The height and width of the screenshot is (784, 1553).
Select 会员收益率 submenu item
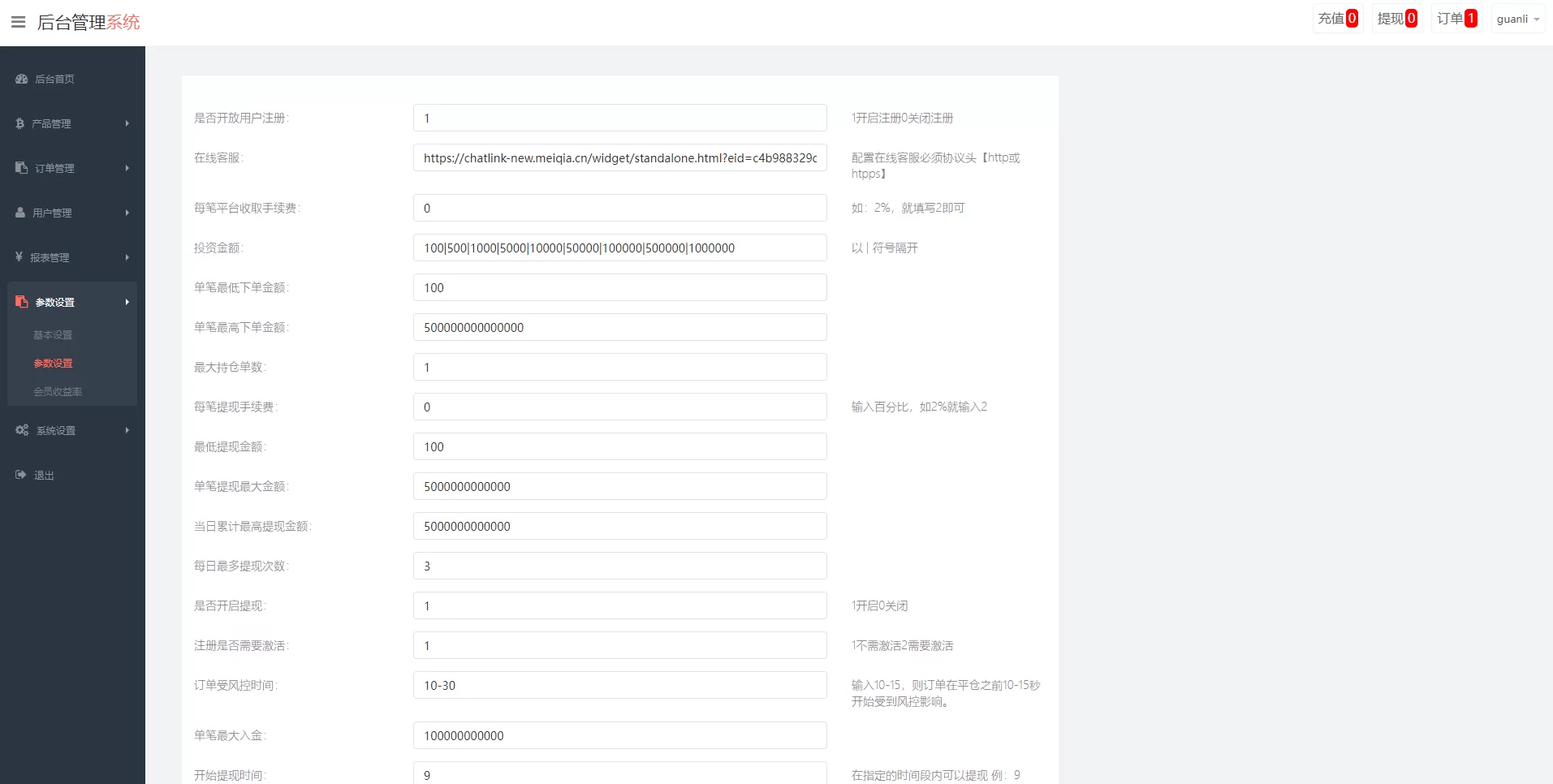click(58, 391)
